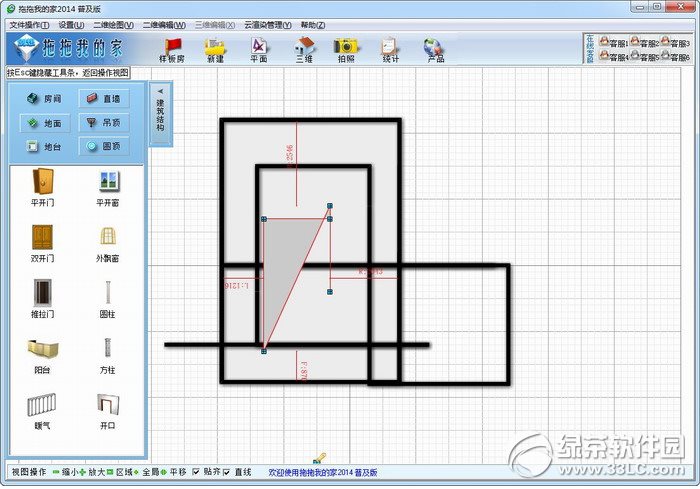Image resolution: width=700 pixels, height=489 pixels.
Task: Click the 新建 new project icon
Action: [216, 50]
